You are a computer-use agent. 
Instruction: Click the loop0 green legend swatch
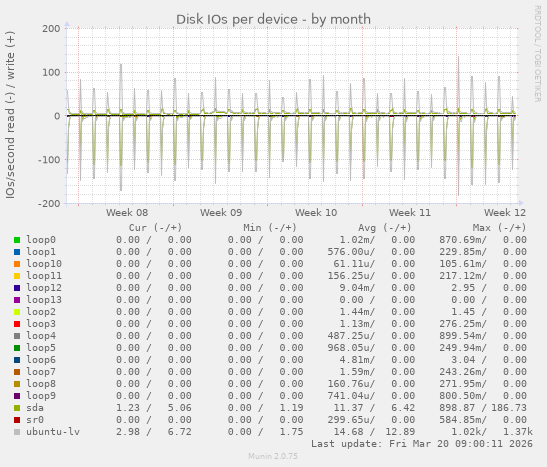pyautogui.click(x=17, y=240)
